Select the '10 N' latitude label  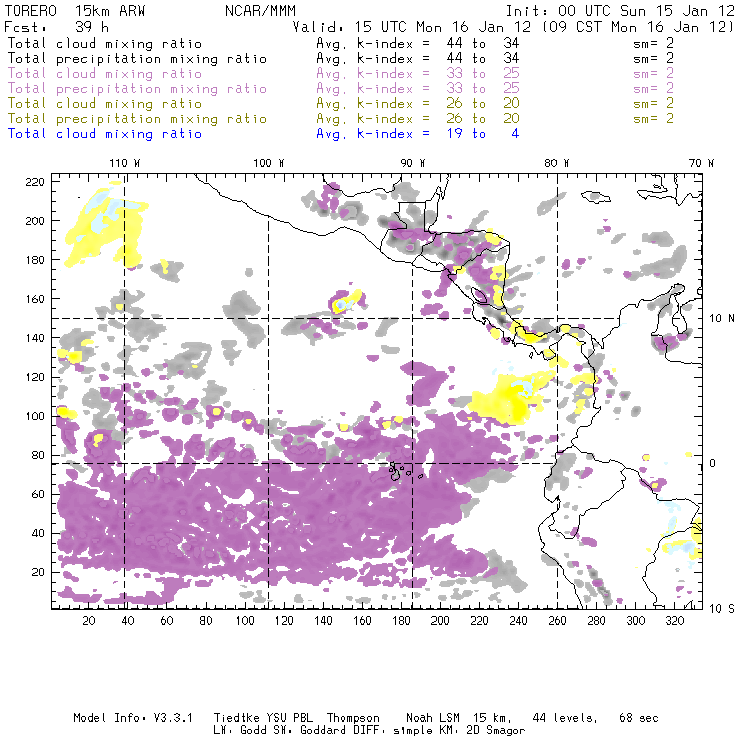pos(722,319)
